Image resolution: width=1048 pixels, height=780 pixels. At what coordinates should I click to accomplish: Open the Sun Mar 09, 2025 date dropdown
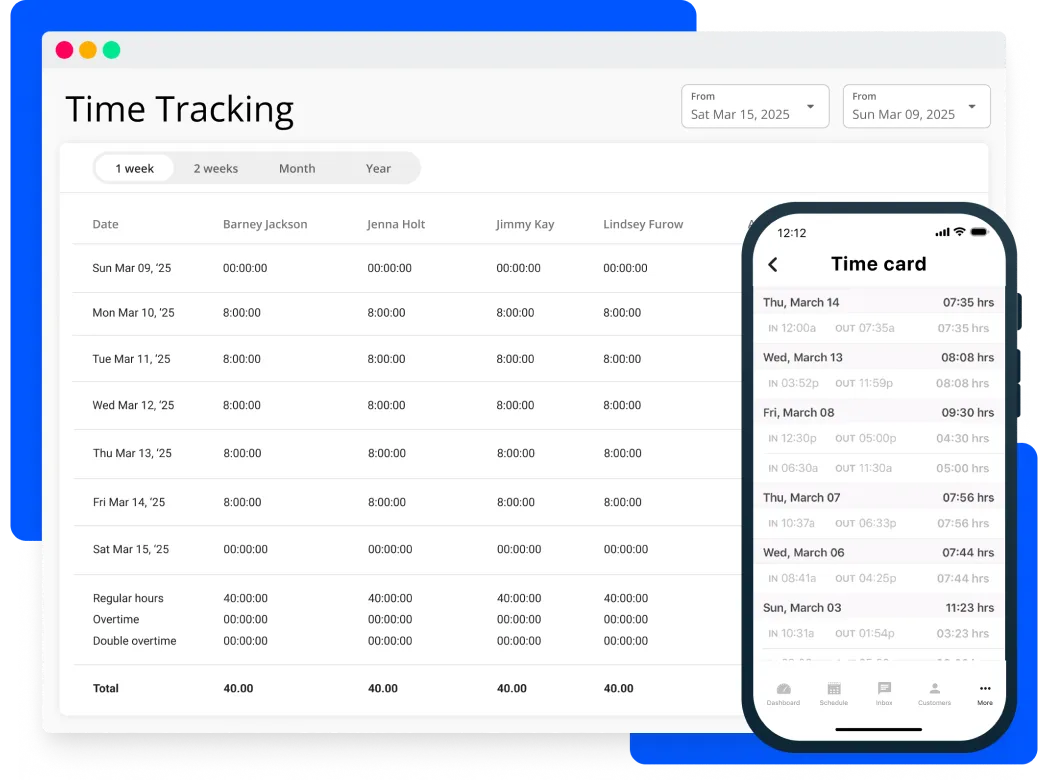916,106
